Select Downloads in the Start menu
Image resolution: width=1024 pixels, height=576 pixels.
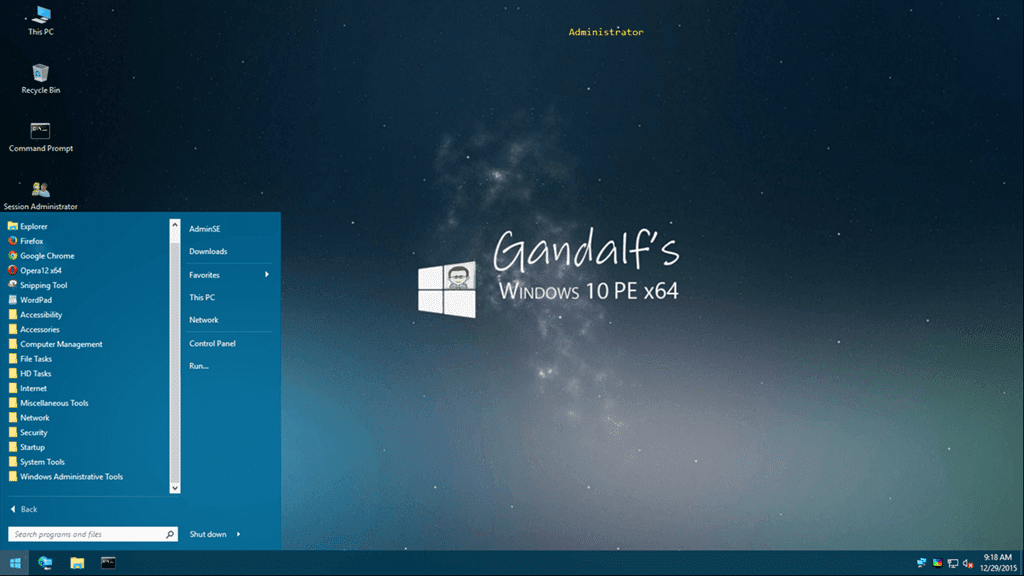[207, 251]
